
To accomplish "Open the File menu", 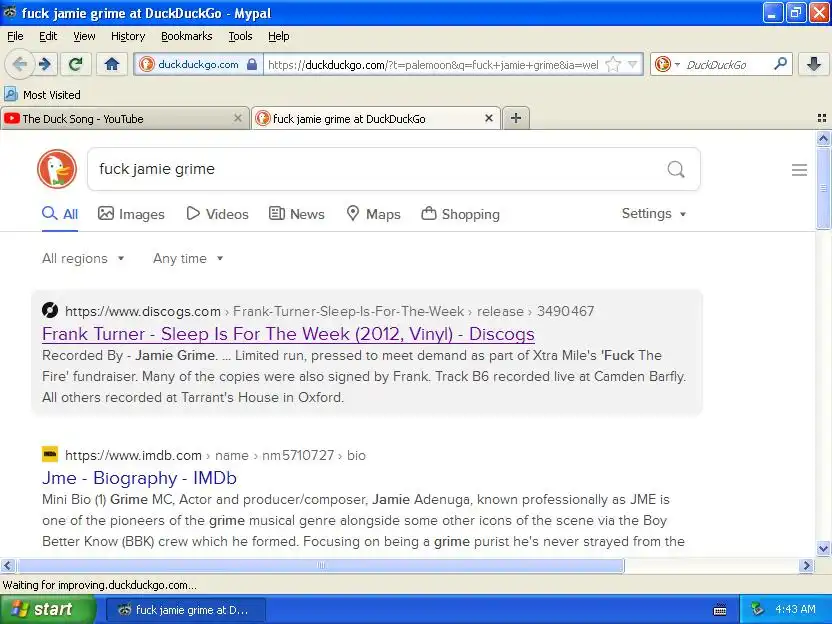I will click(15, 36).
